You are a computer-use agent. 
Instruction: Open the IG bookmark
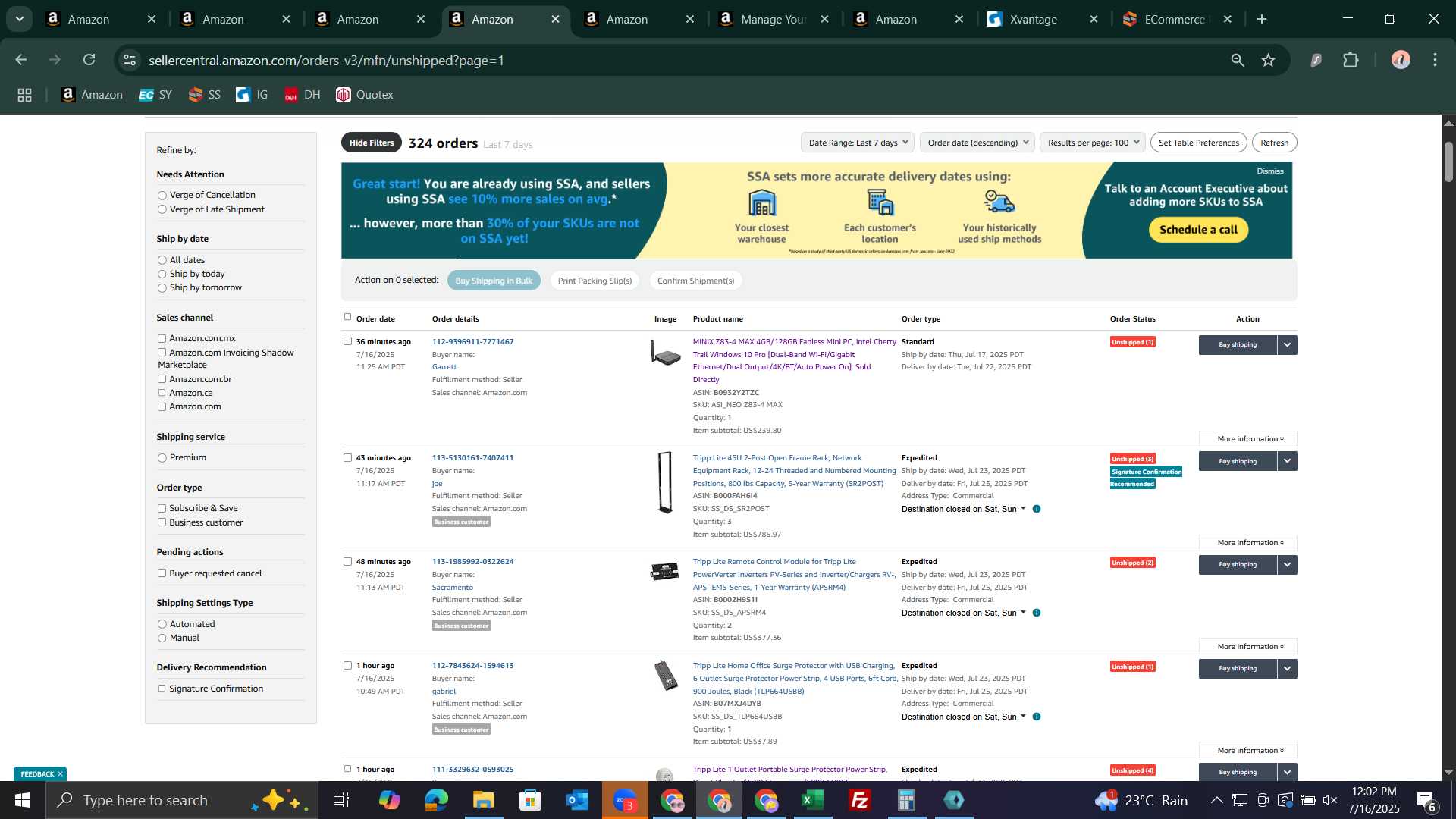coord(253,95)
